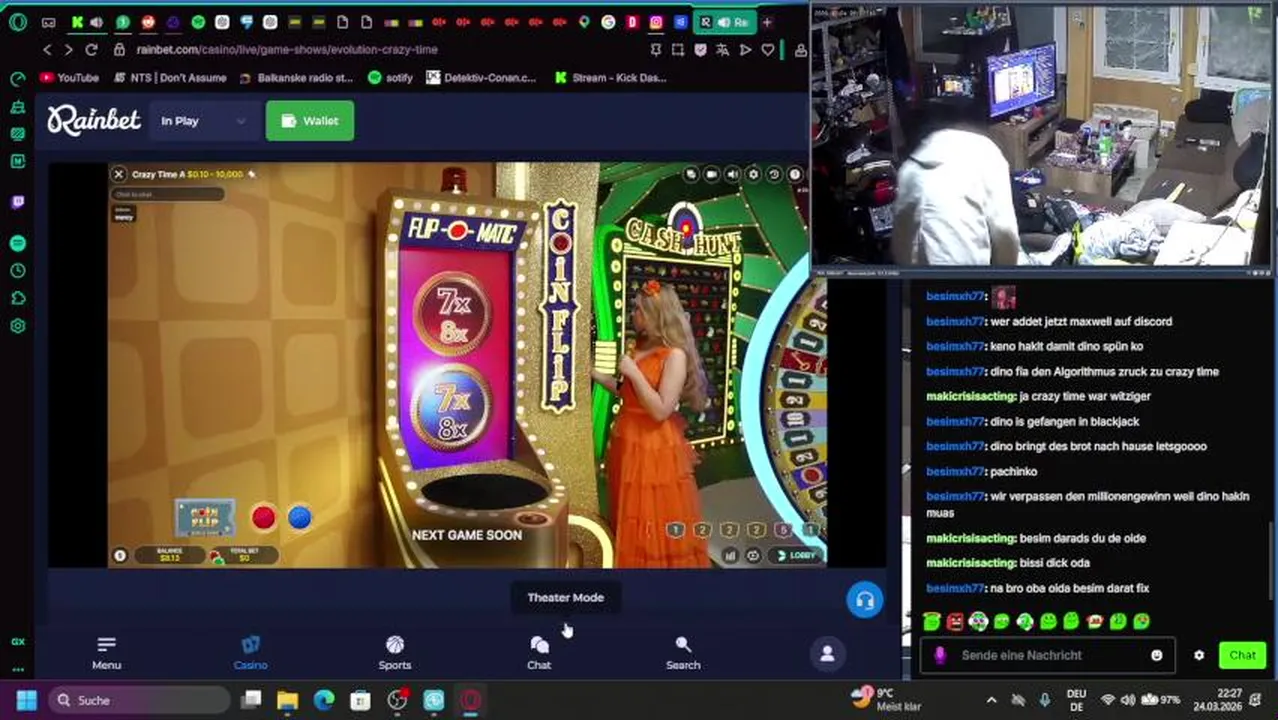Open the Search tab in bottom navigation
Viewport: 1278px width, 720px height.
(x=683, y=652)
